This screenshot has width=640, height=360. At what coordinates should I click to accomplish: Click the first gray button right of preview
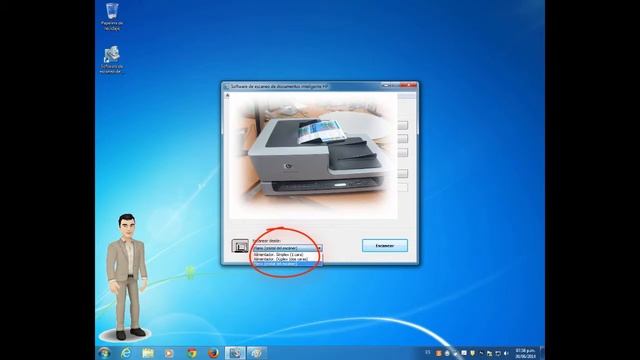[x=402, y=125]
